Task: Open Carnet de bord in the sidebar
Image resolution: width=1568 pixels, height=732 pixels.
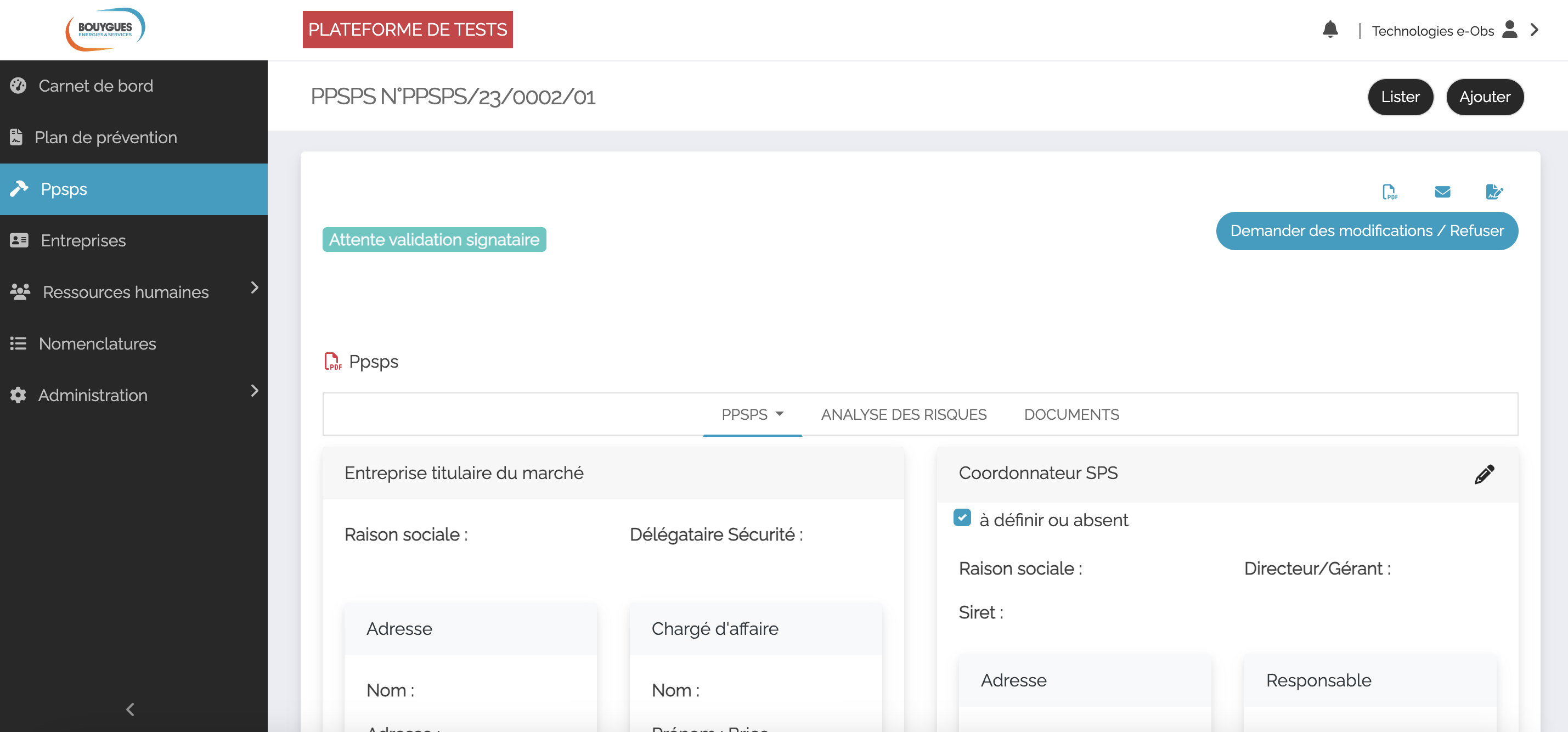Action: pos(95,86)
